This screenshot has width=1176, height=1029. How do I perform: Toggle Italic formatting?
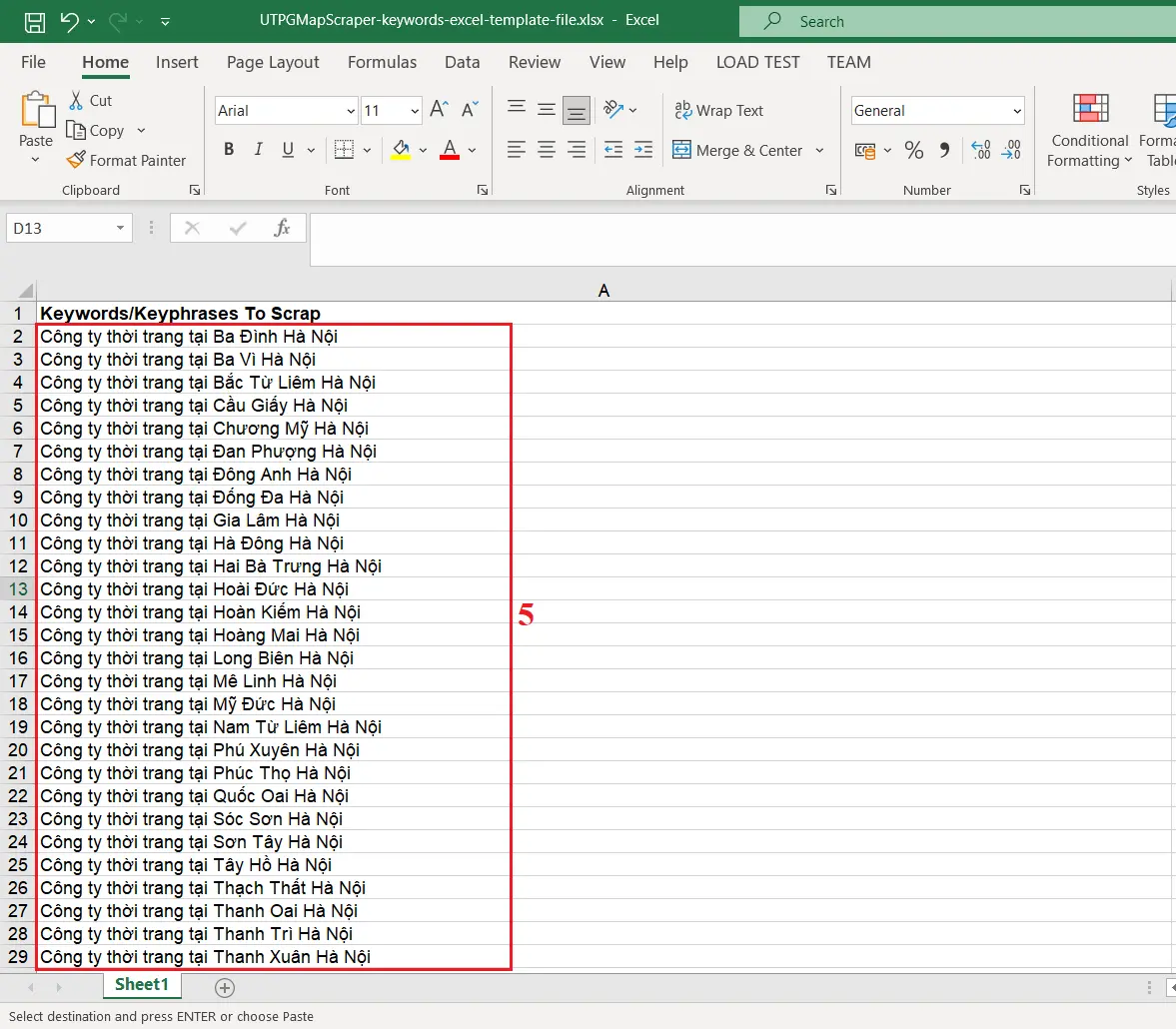[x=258, y=150]
